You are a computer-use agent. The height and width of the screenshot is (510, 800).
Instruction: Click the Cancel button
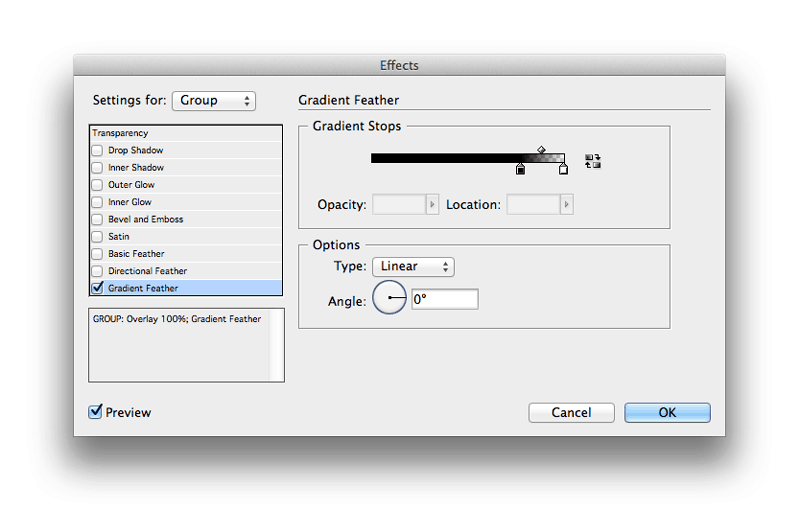(x=571, y=412)
